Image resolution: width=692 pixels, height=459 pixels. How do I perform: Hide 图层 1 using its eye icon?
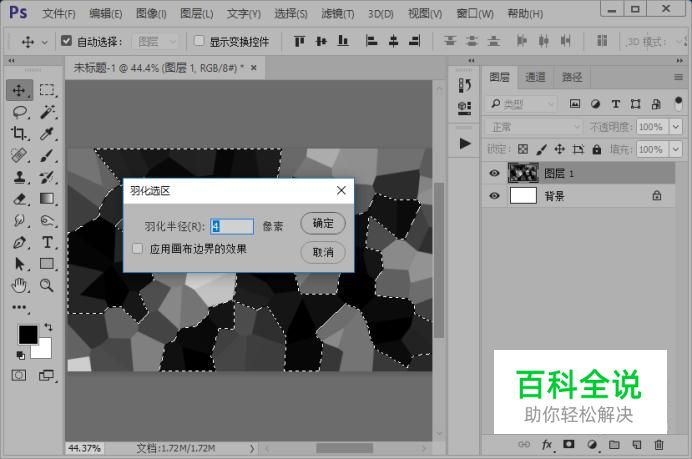494,173
